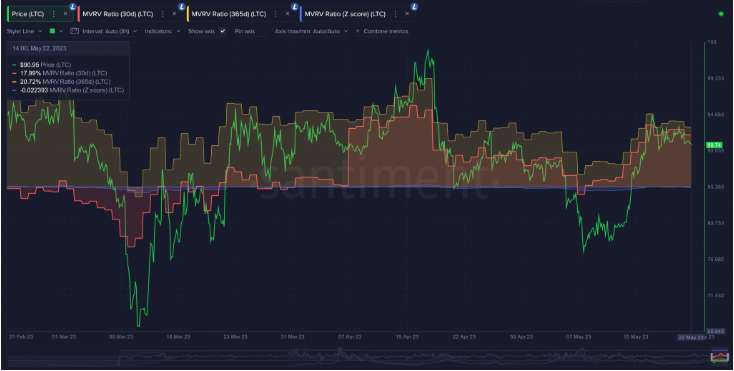Click the 23 Mar 23 date label
Viewport: 734px width, 371px height.
tap(235, 337)
